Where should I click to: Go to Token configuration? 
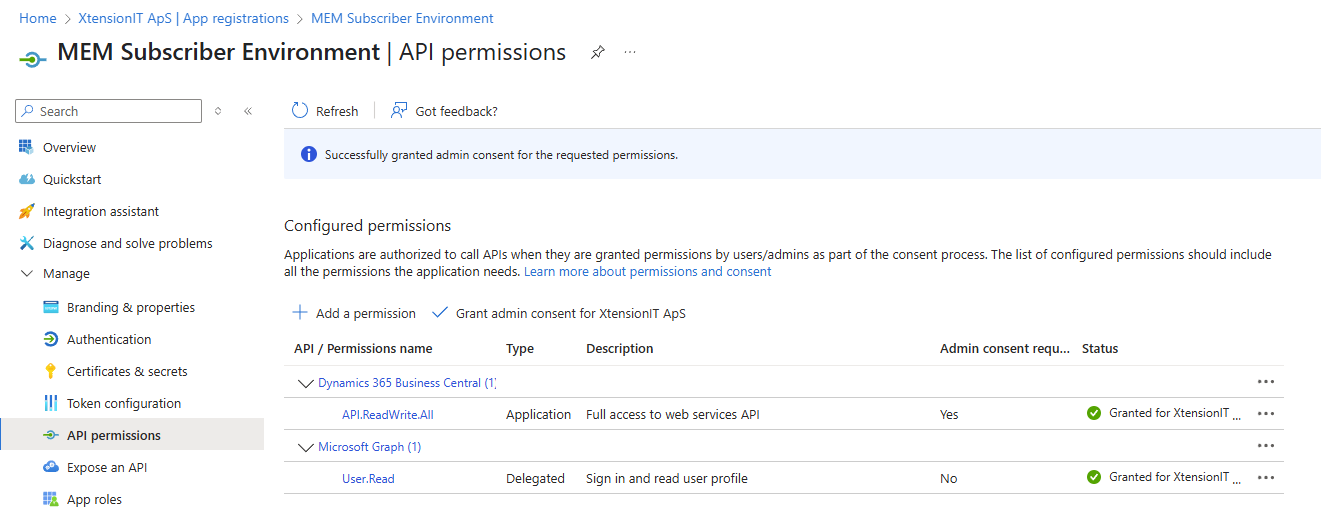123,403
